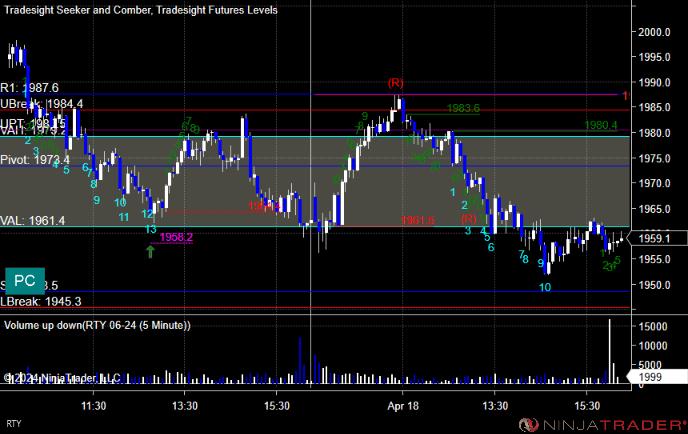Screen dimensions: 688x434
Task: Select the LBreak: 1945.3 level label
Action: (41, 301)
